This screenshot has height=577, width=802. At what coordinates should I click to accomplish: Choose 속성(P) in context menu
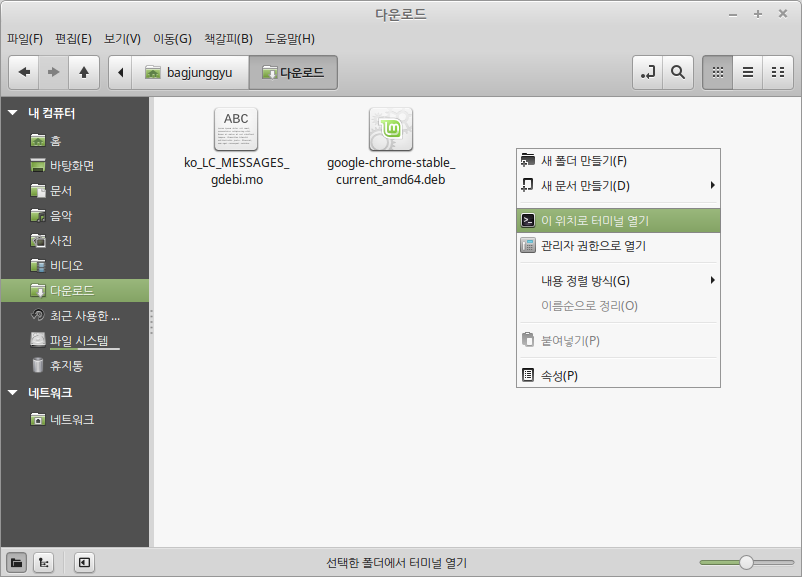618,375
